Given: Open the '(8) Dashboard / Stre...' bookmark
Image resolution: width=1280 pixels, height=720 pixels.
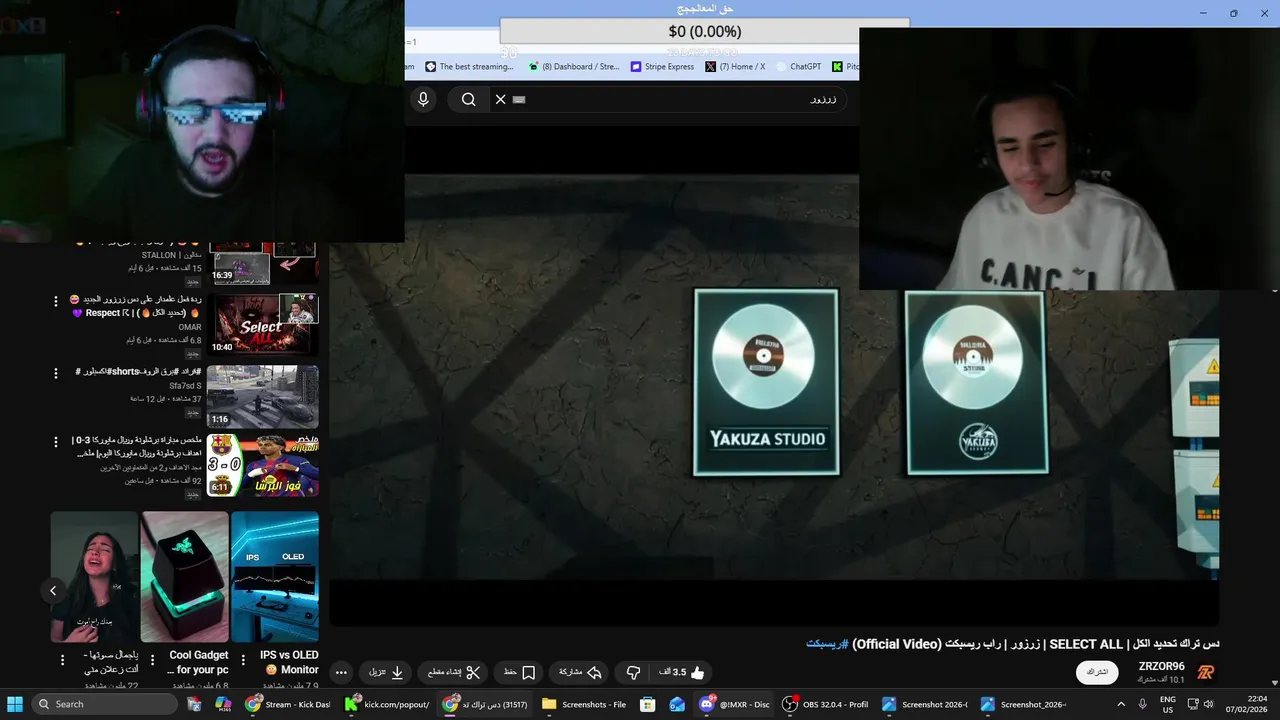Looking at the screenshot, I should coord(573,67).
